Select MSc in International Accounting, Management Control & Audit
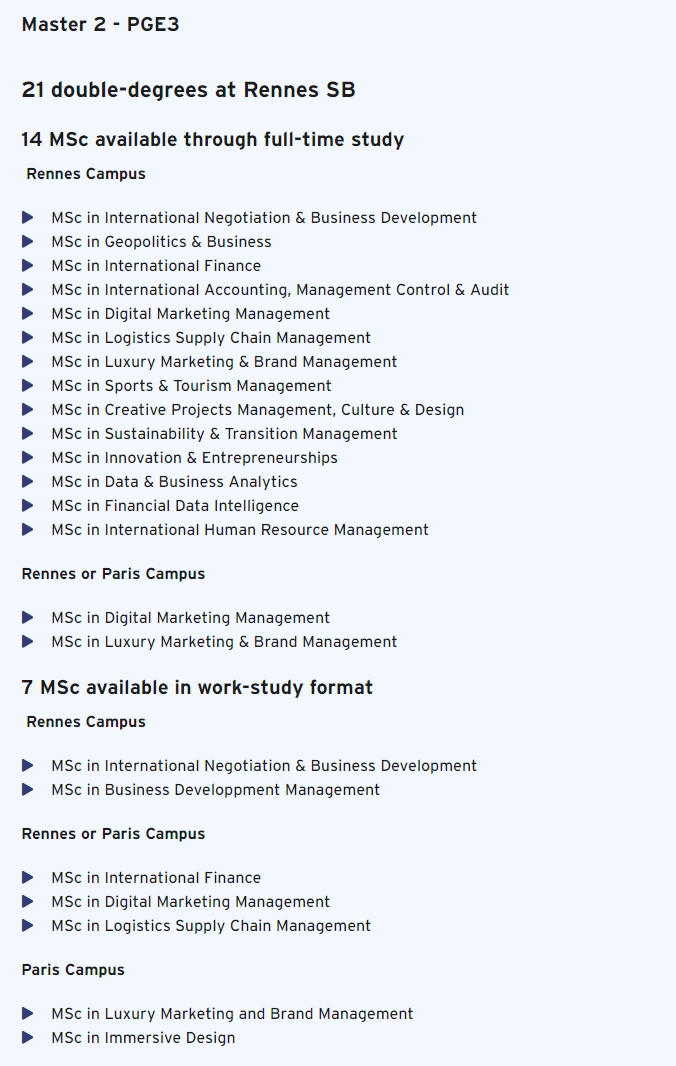This screenshot has width=676, height=1066. (x=280, y=290)
